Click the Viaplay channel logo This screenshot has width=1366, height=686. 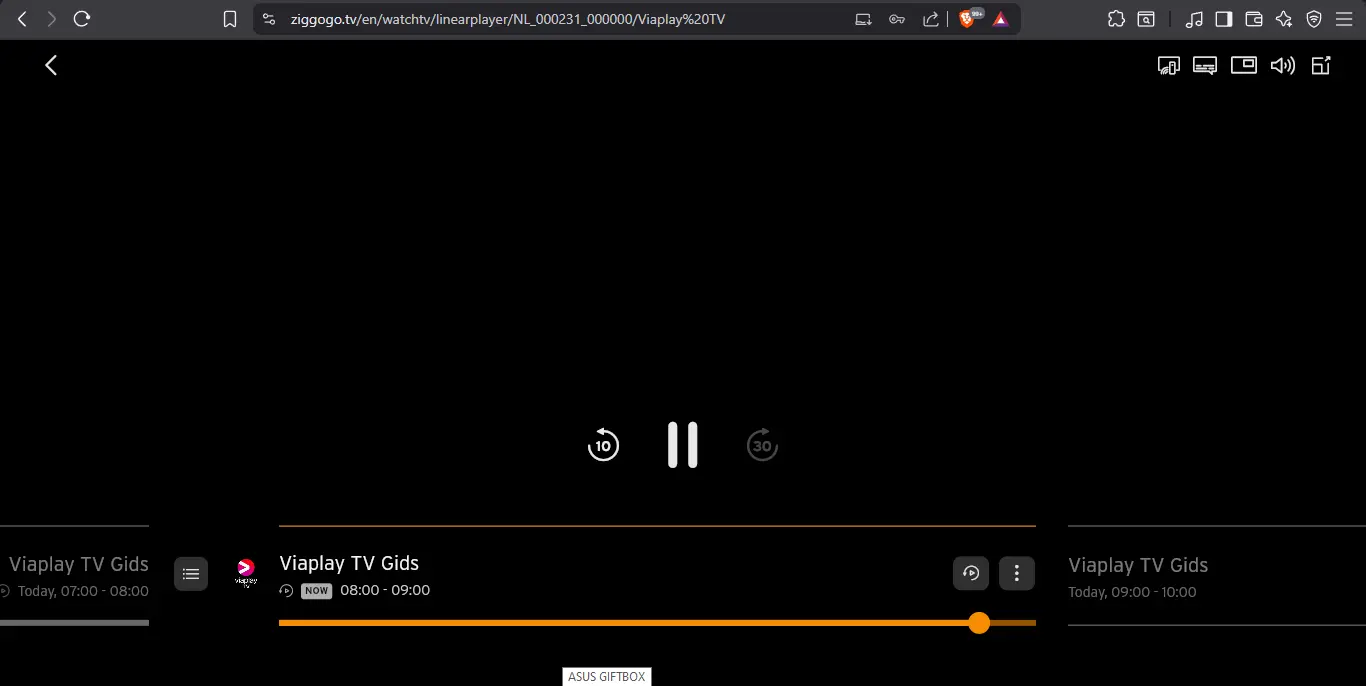click(x=246, y=573)
